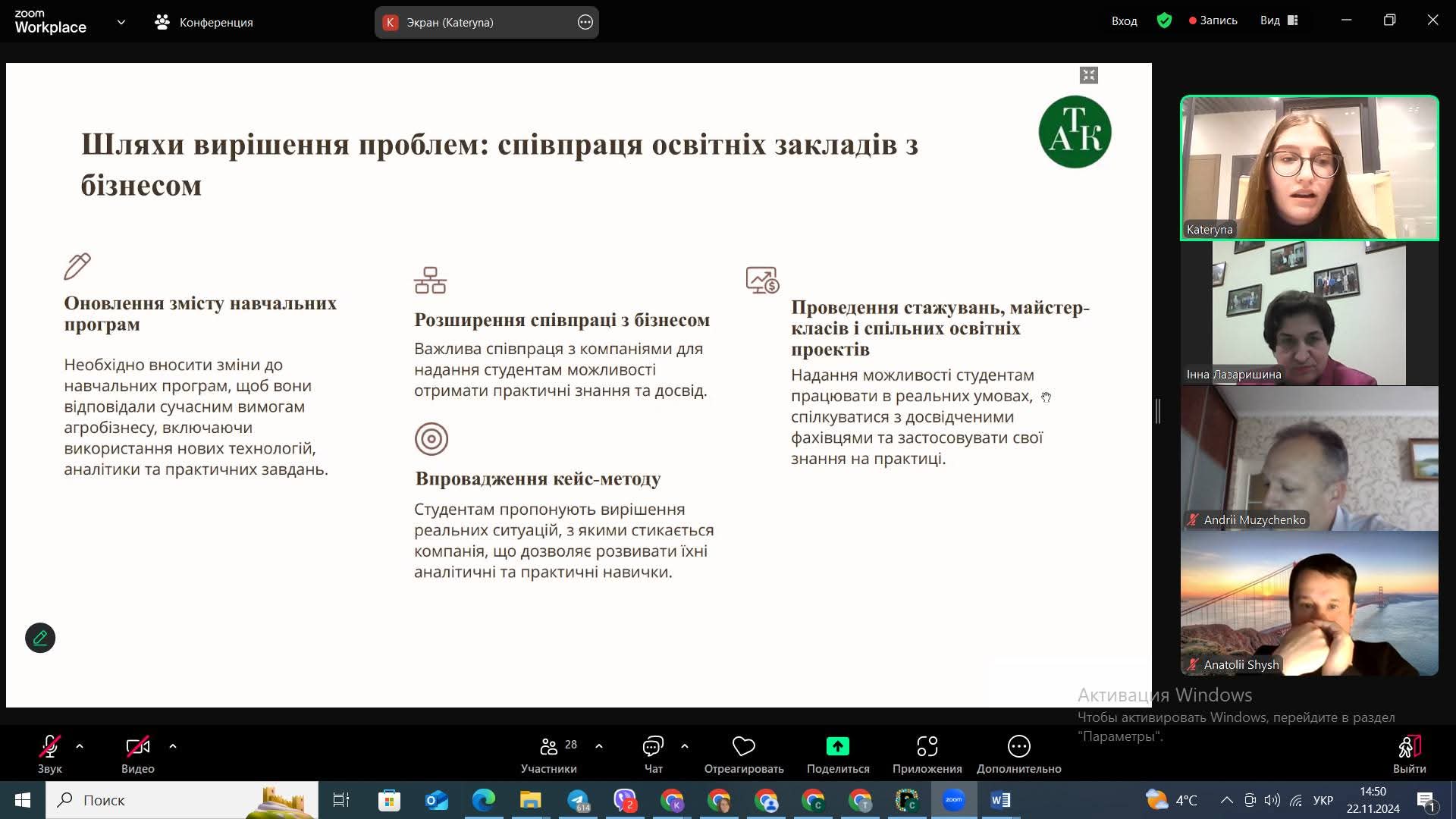This screenshot has height=819, width=1456.
Task: Turn on the camera (Видео)
Action: (137, 747)
